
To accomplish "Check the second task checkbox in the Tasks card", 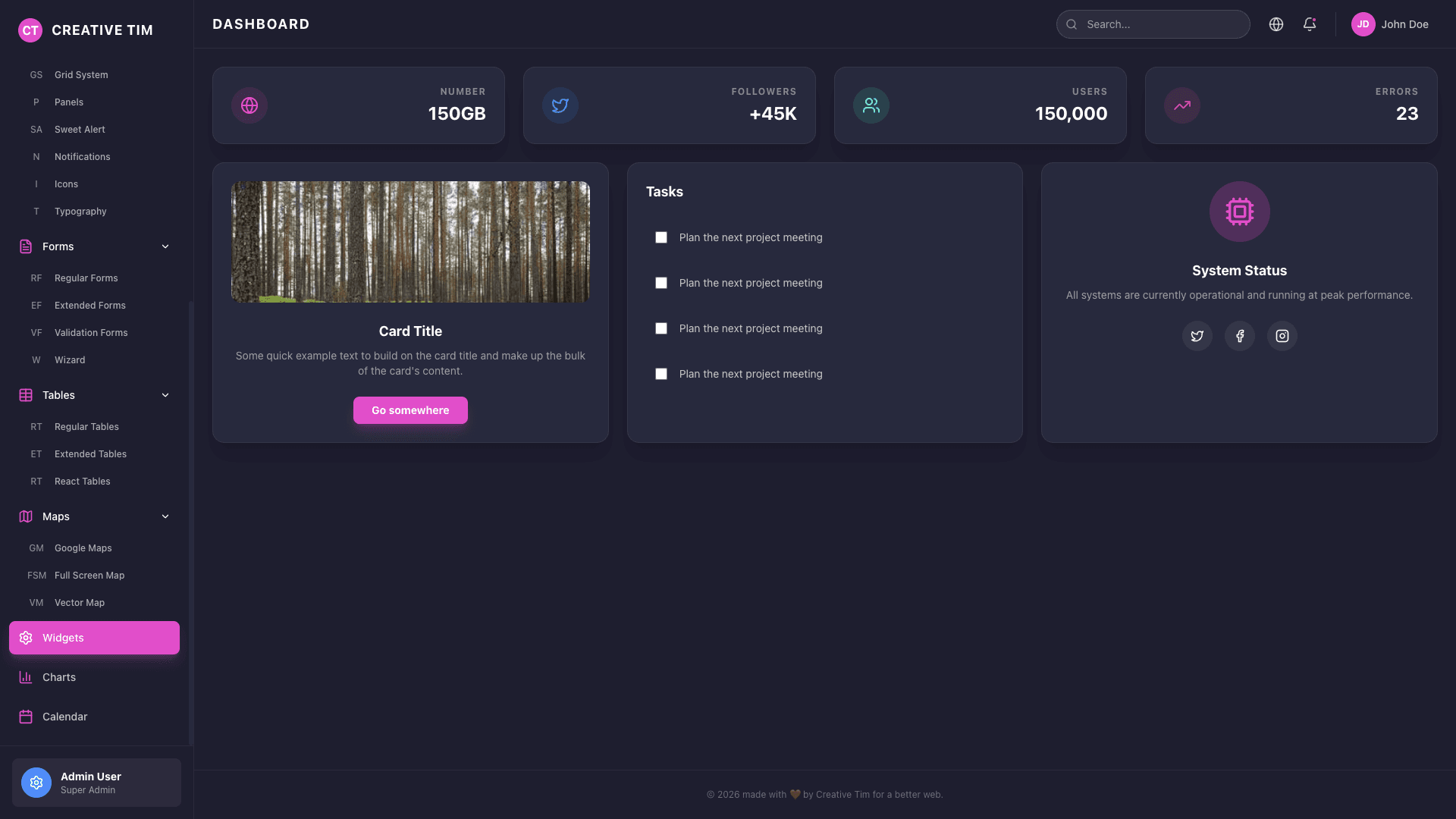I will tap(661, 283).
